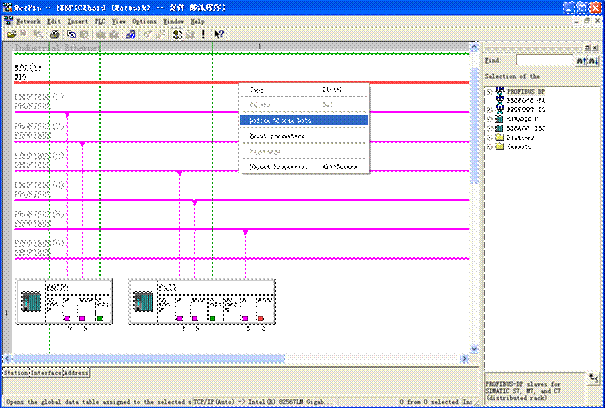Switch to the Station tab
This screenshot has width=605, height=408.
pyautogui.click(x=14, y=372)
